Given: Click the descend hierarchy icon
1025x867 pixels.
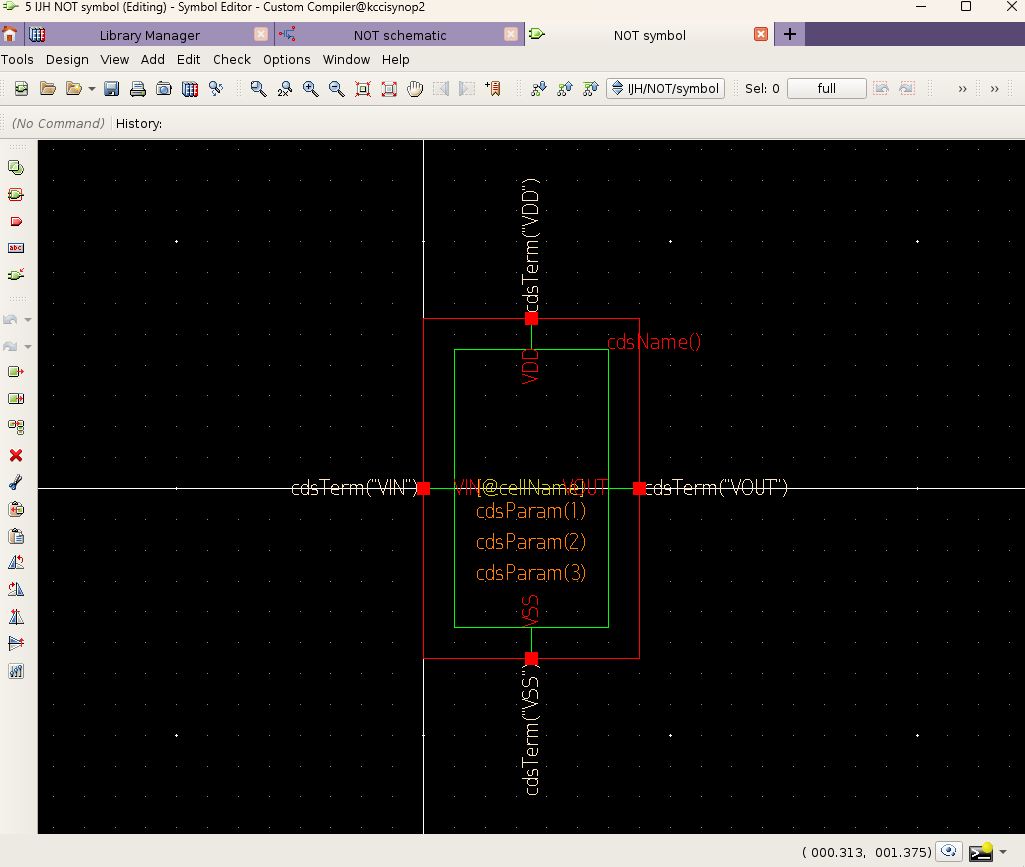Looking at the screenshot, I should point(539,89).
